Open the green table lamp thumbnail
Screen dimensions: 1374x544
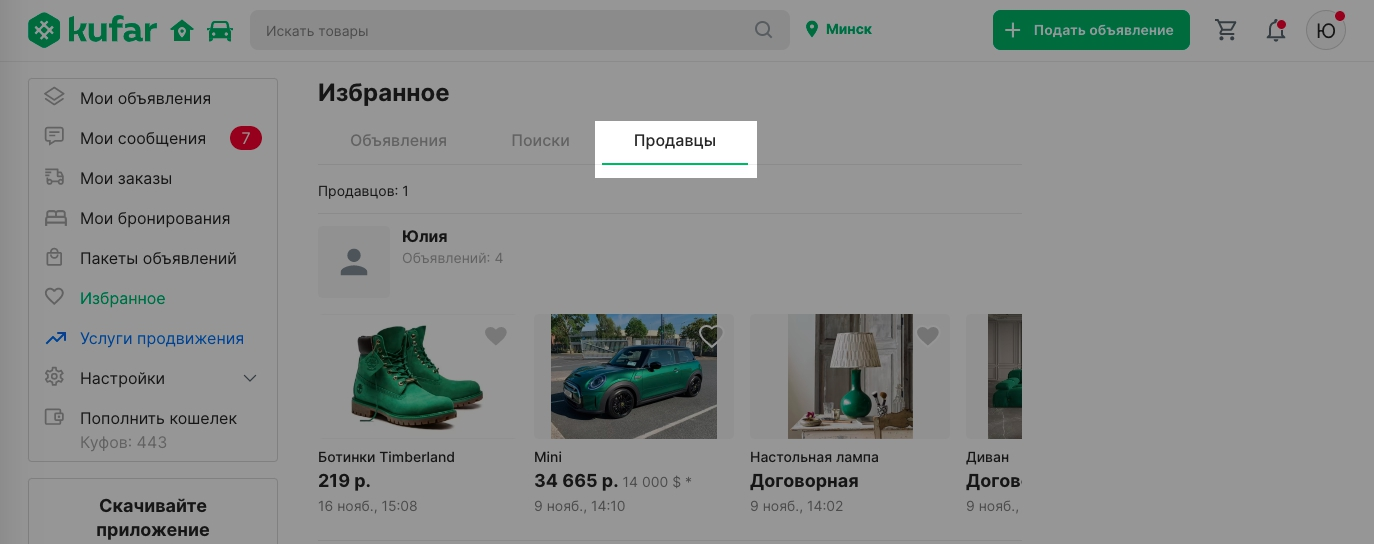point(850,376)
